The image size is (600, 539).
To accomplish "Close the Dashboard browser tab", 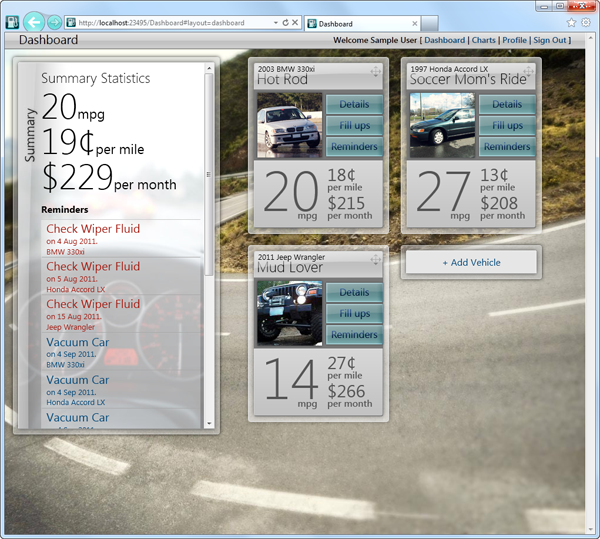I will pyautogui.click(x=415, y=24).
